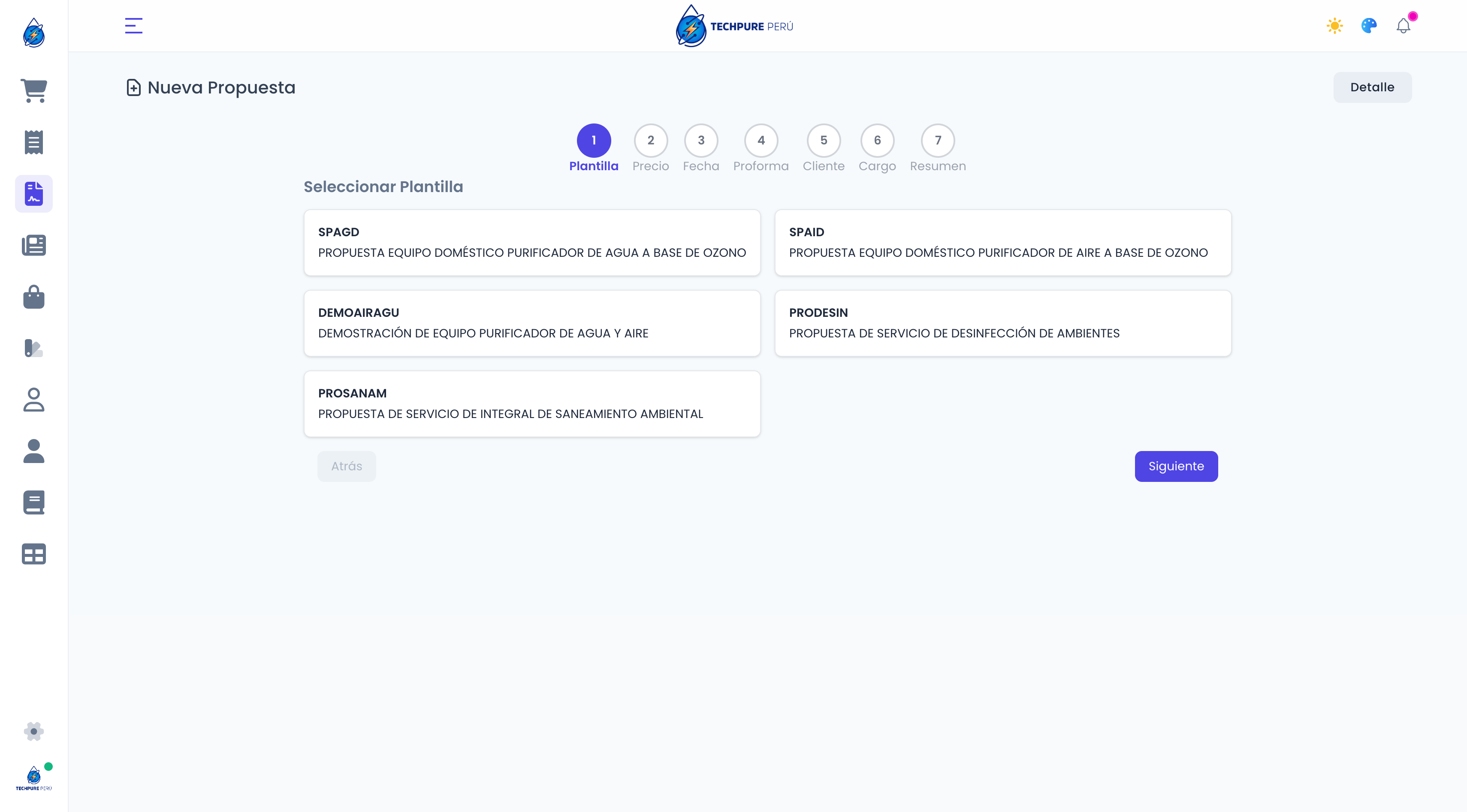Collapse the sidebar with the hamburger menu
The image size is (1467, 812).
click(133, 26)
